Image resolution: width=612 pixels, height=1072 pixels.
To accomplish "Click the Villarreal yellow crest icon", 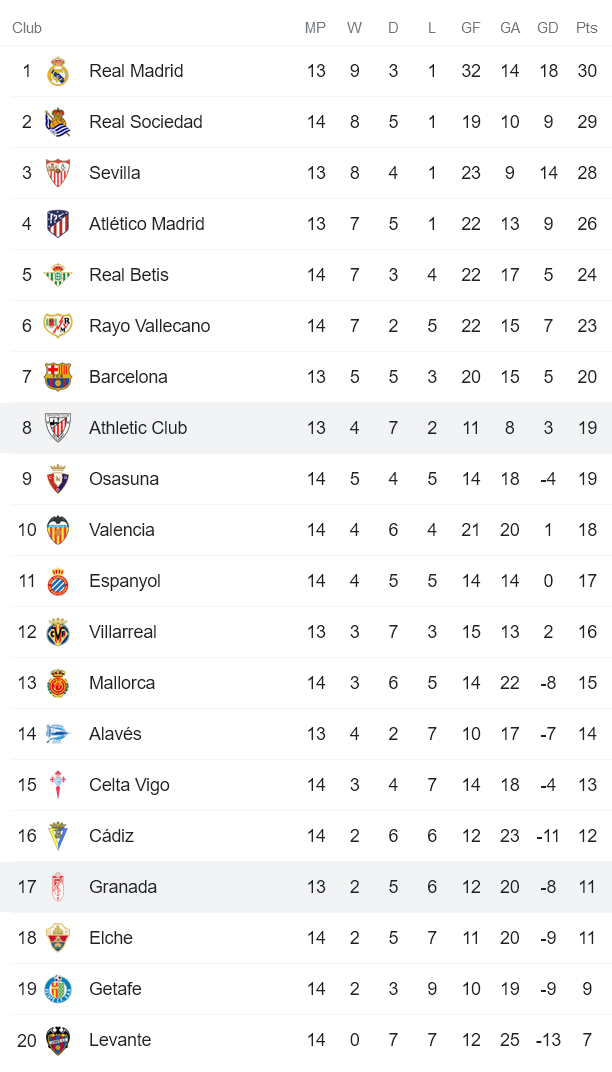I will (58, 632).
